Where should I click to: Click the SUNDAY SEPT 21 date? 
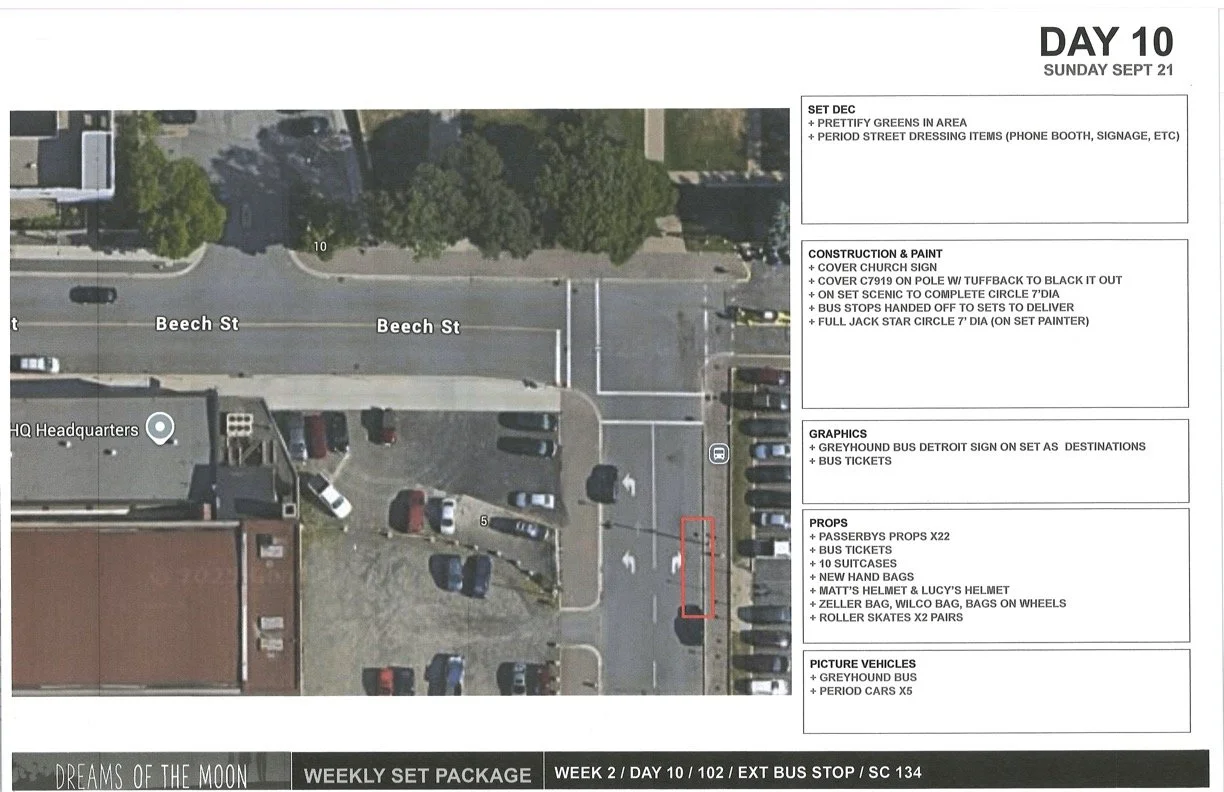pos(1108,70)
